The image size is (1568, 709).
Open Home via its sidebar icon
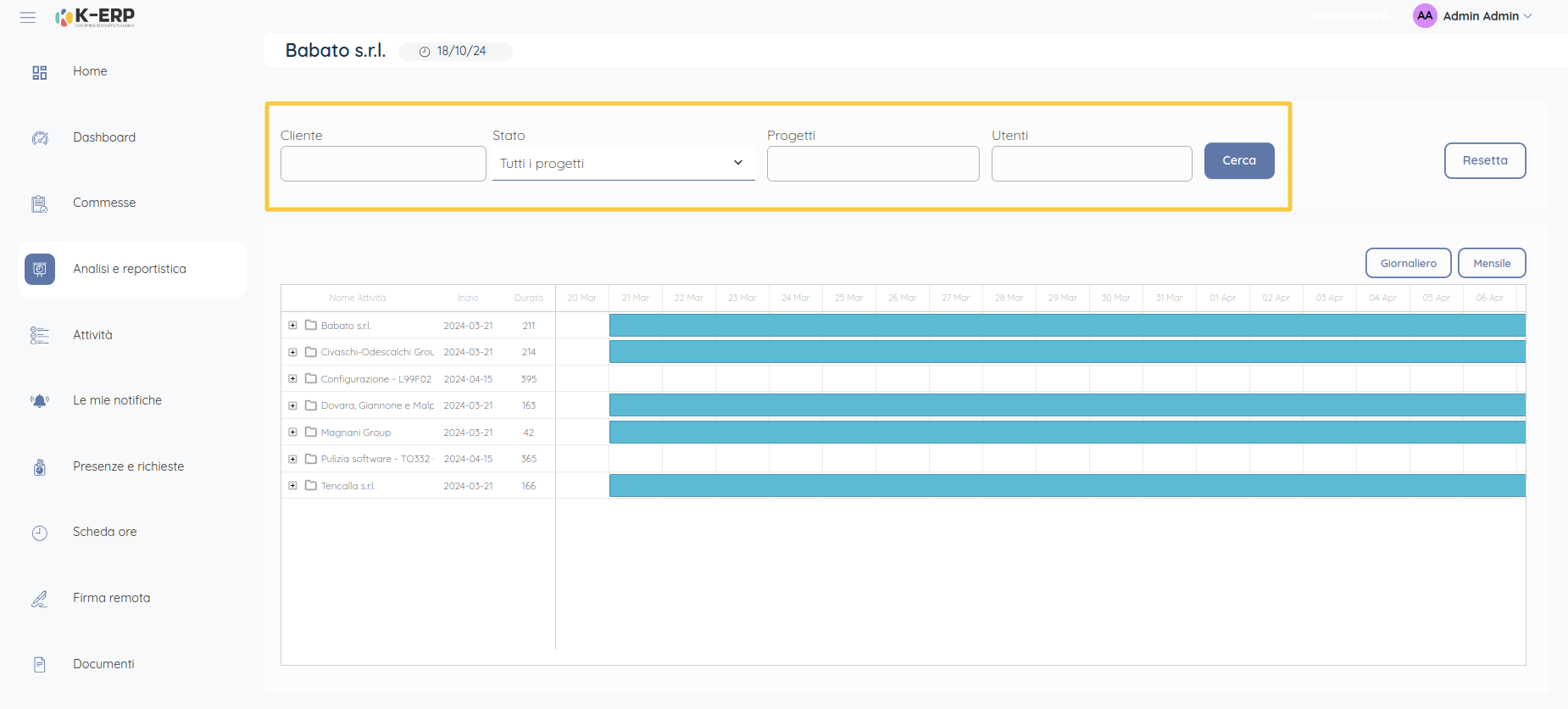click(x=40, y=73)
